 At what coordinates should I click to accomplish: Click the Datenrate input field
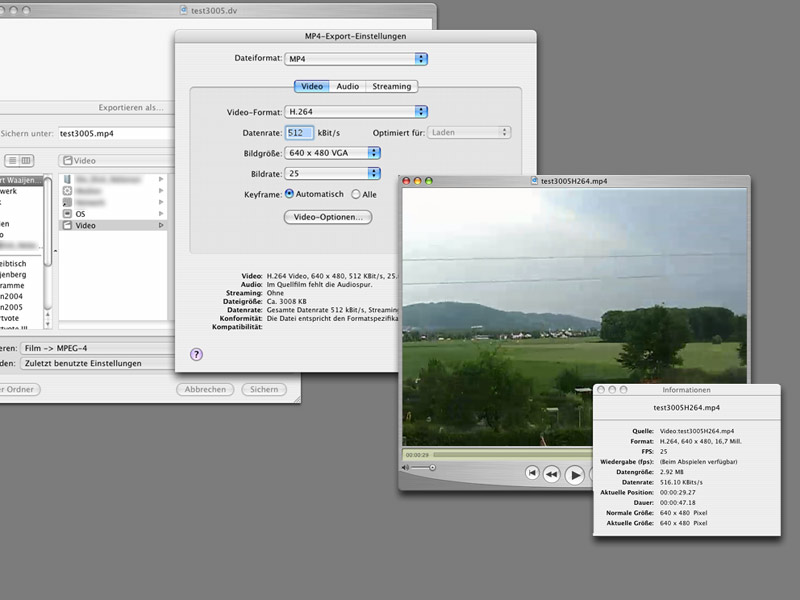299,133
